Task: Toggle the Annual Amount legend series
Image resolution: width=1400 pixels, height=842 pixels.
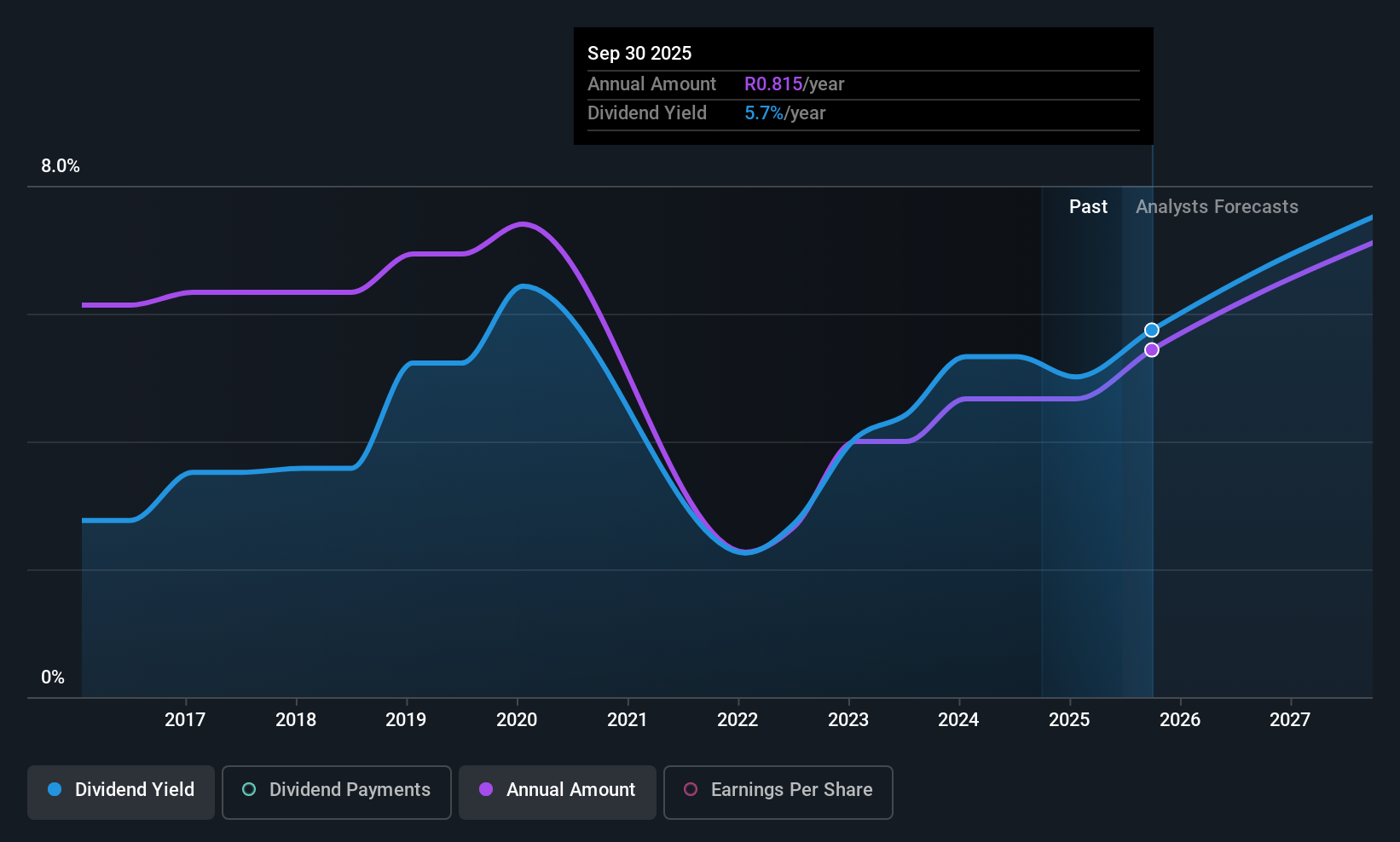Action: coord(558,792)
